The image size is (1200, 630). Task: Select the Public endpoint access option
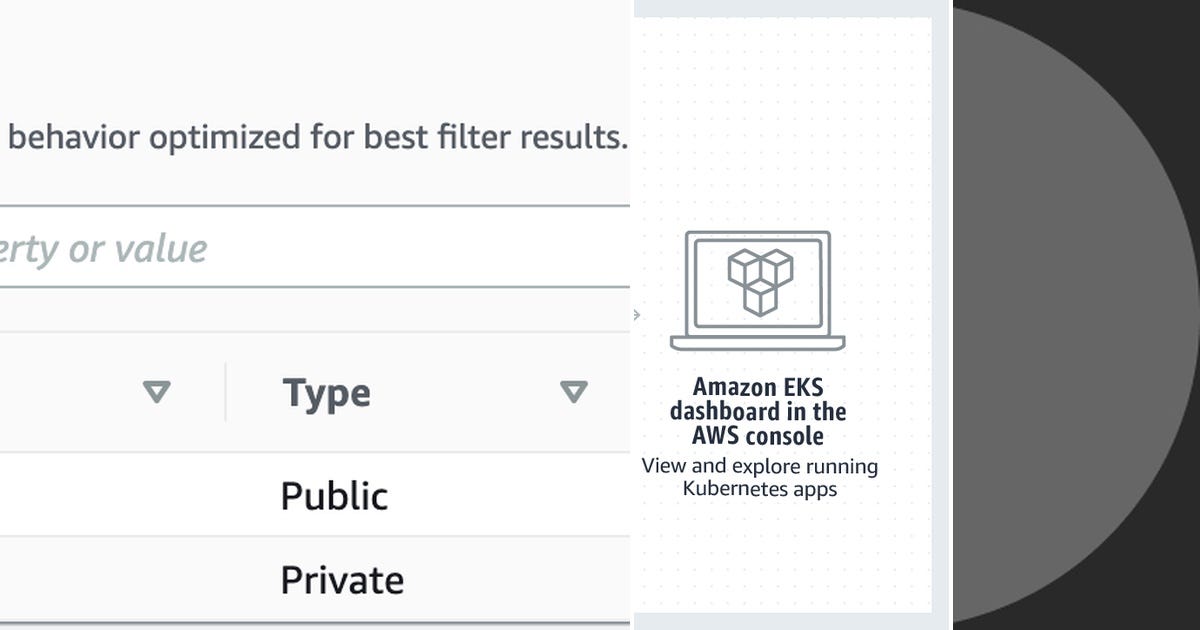click(333, 494)
